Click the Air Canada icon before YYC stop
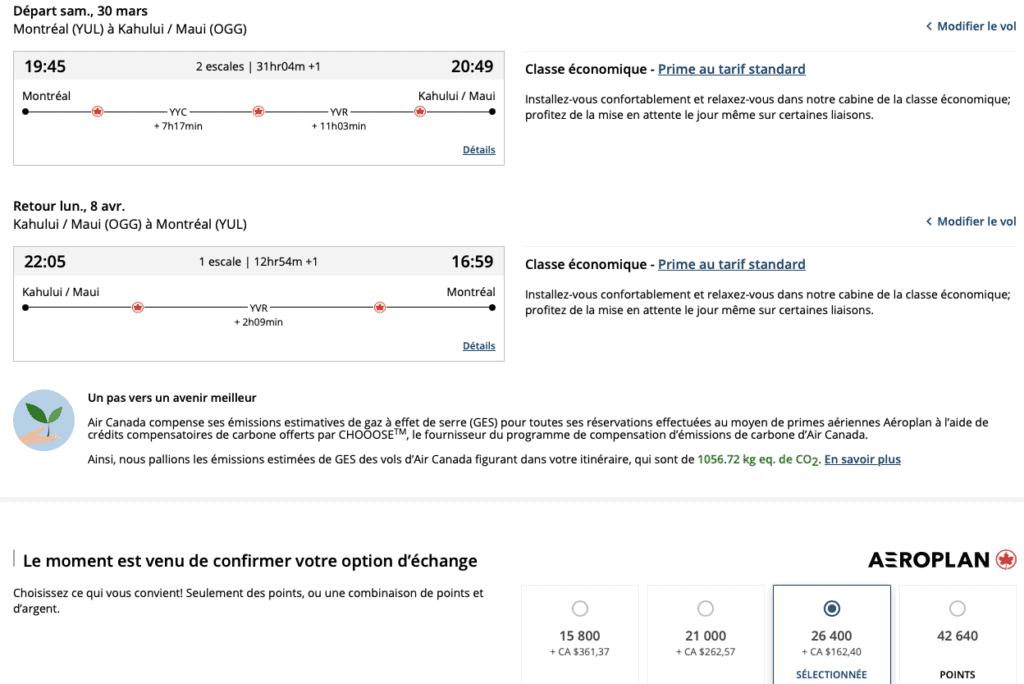The height and width of the screenshot is (684, 1024). [97, 111]
